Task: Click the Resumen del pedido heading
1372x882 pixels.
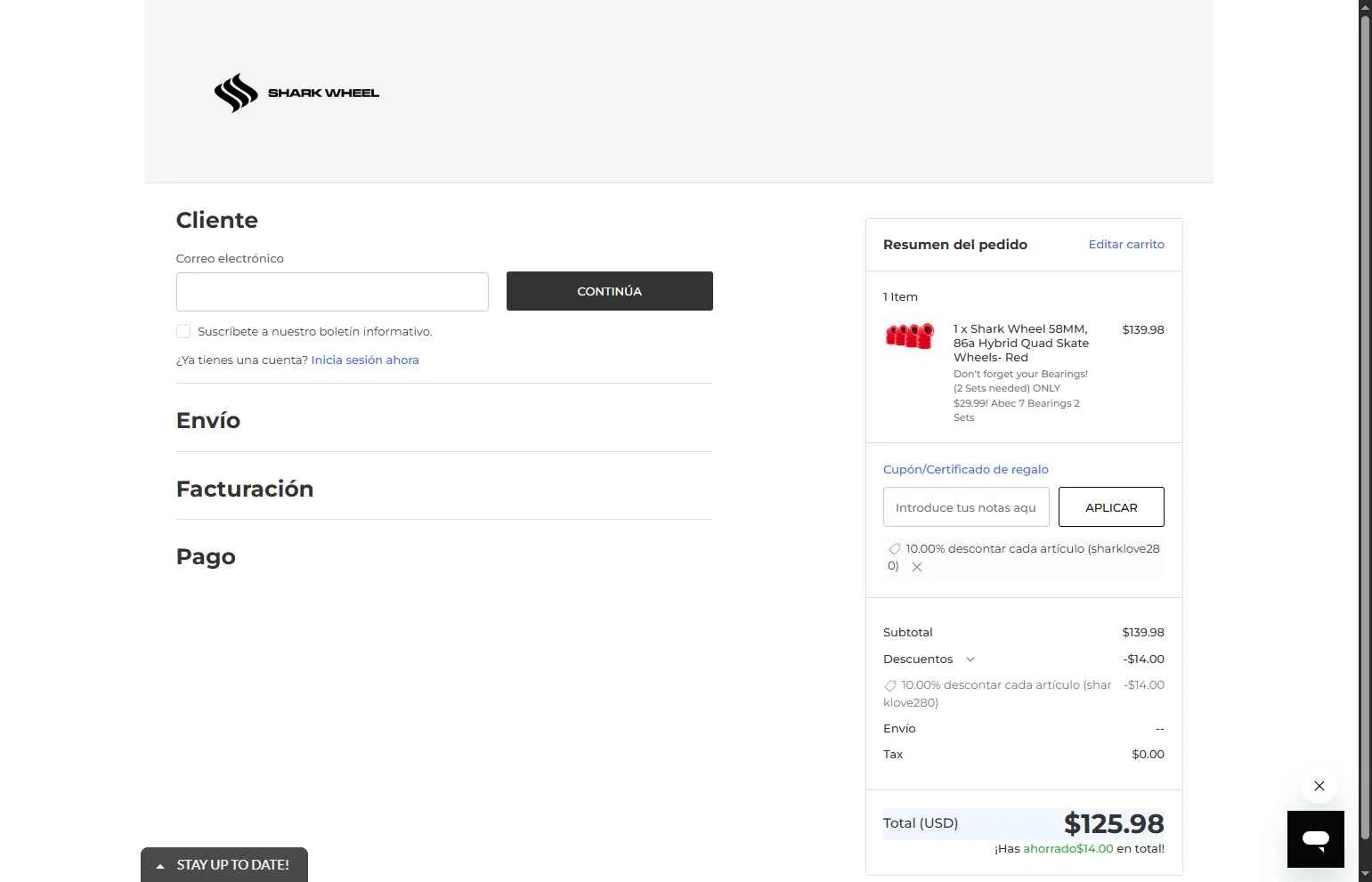Action: [x=955, y=244]
